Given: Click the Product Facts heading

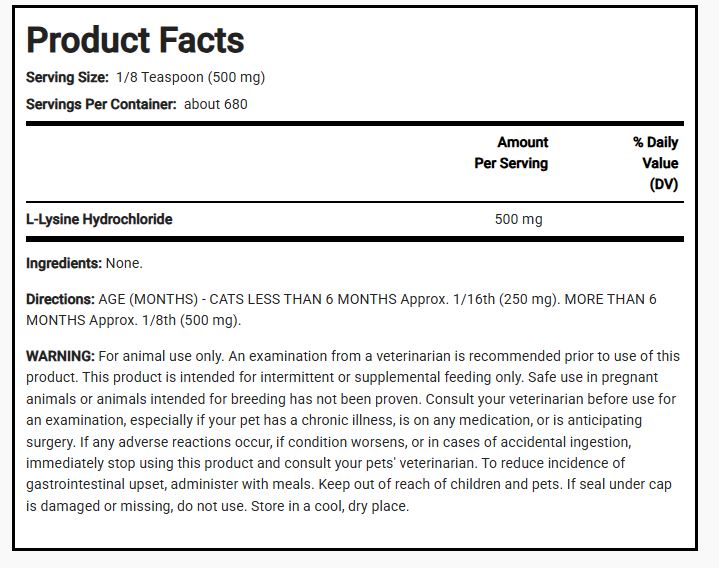Looking at the screenshot, I should pos(135,40).
